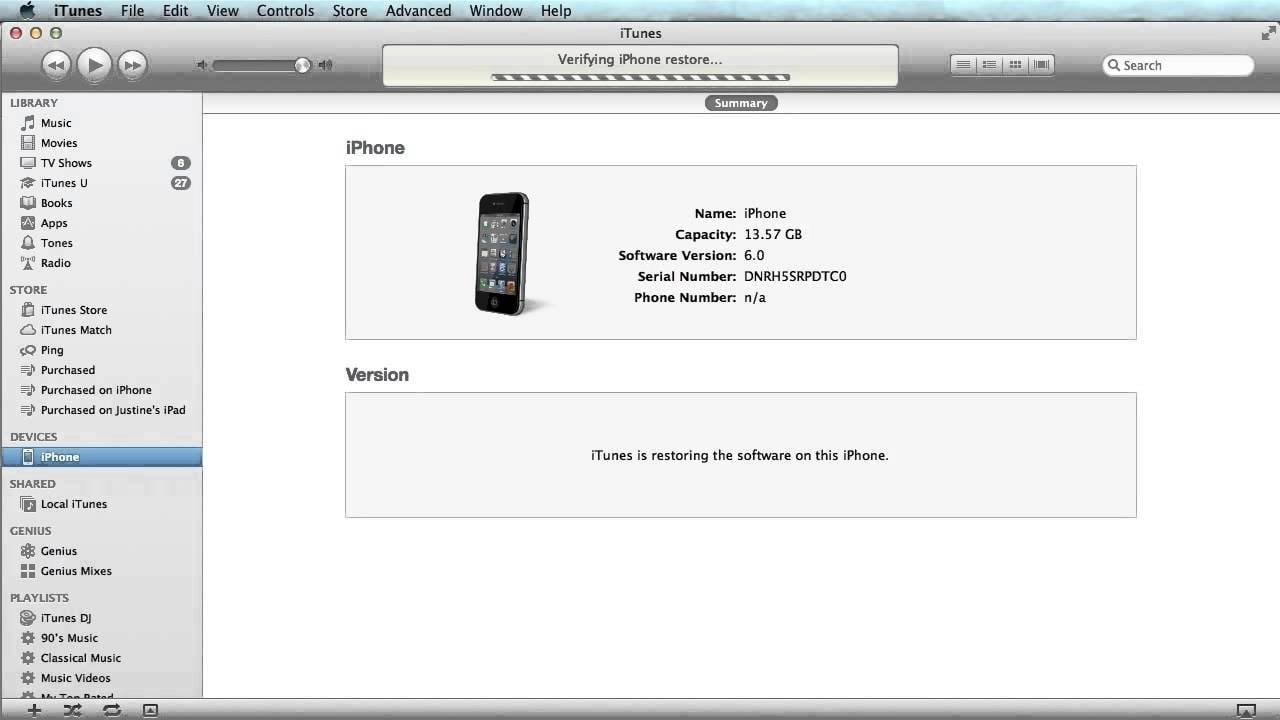Switch to song list view
Screen dimensions: 1280x720
click(x=963, y=65)
